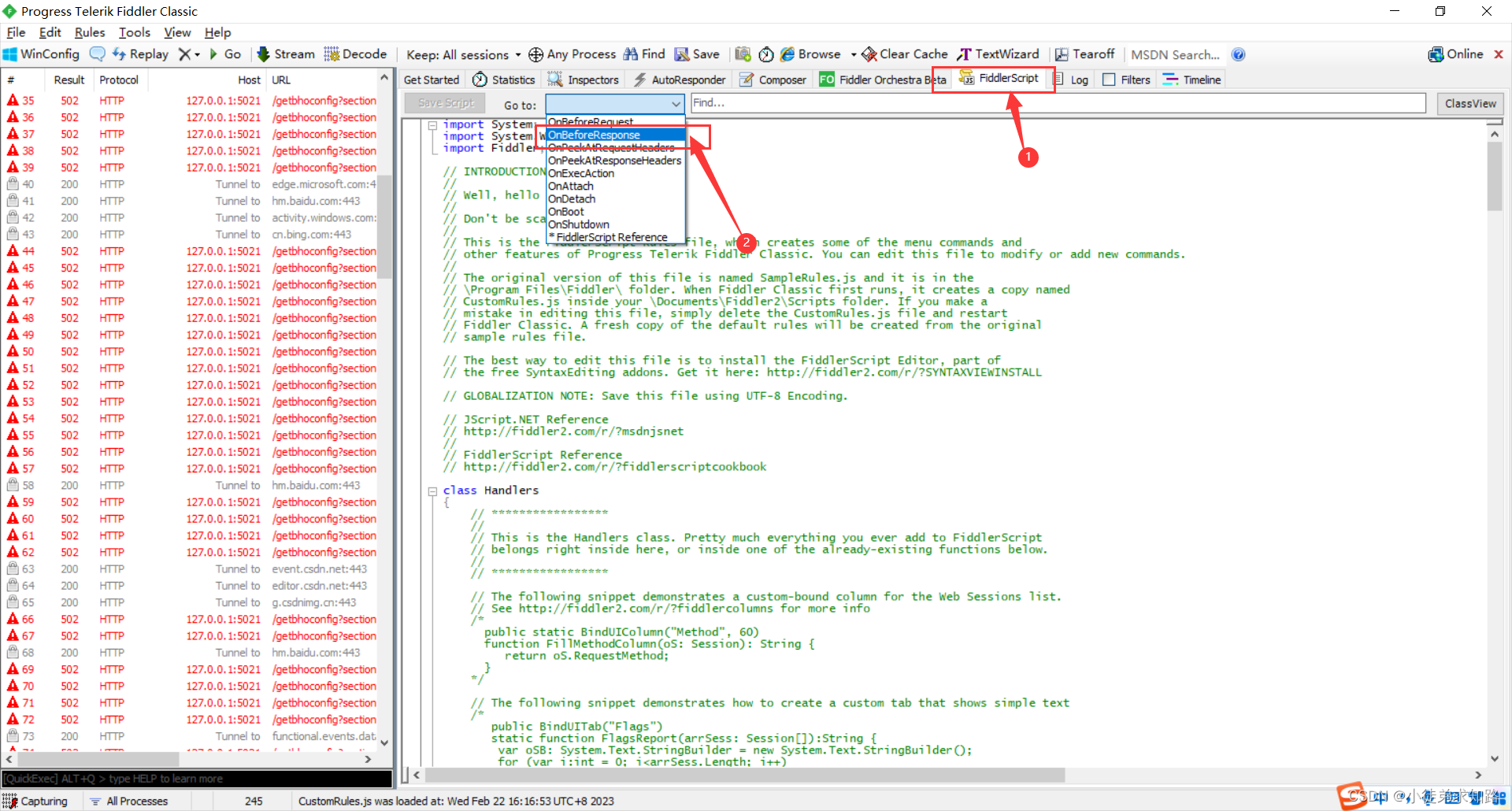Click the Save Script button

click(x=446, y=103)
